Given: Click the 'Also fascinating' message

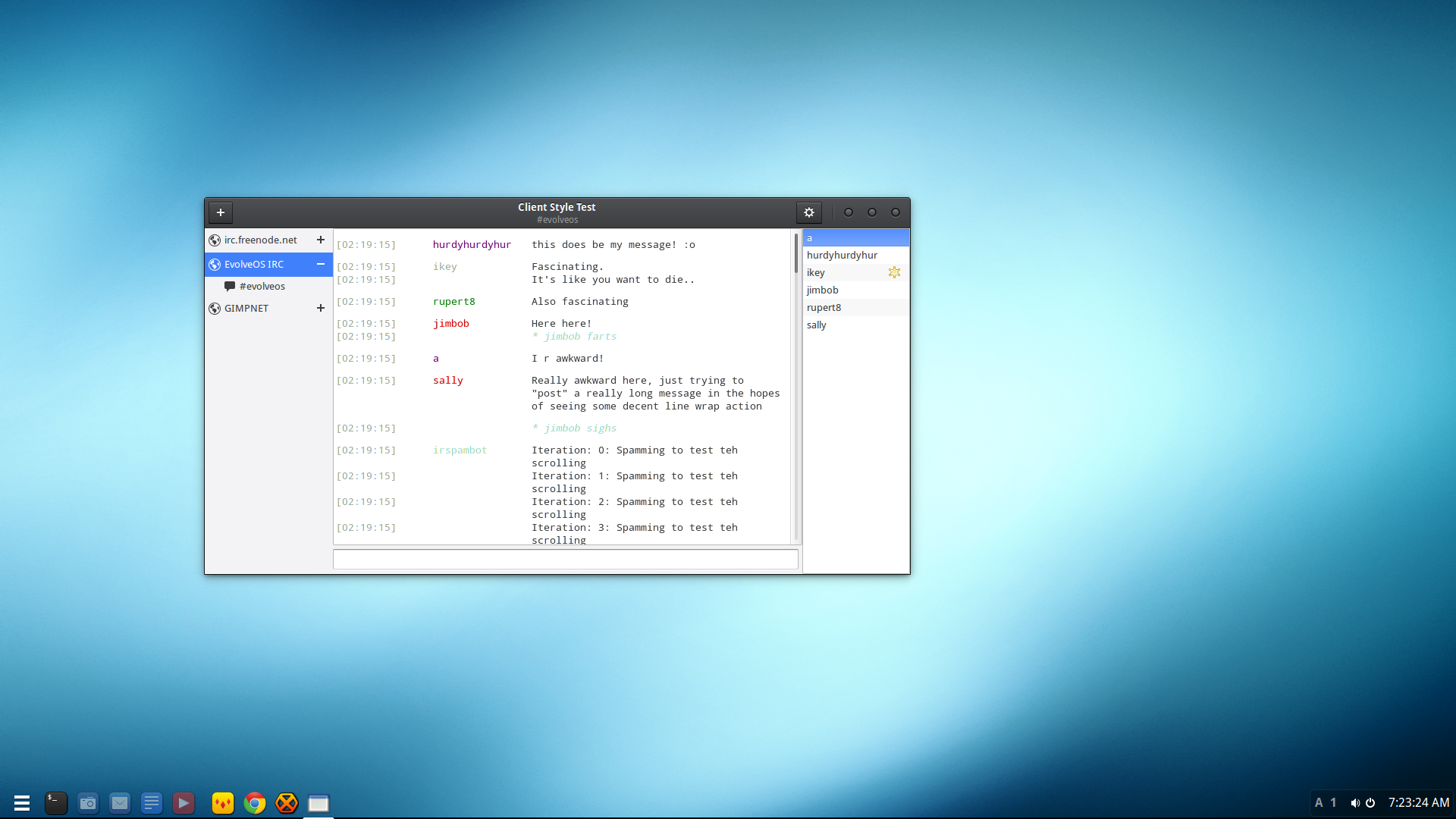Looking at the screenshot, I should pyautogui.click(x=580, y=301).
